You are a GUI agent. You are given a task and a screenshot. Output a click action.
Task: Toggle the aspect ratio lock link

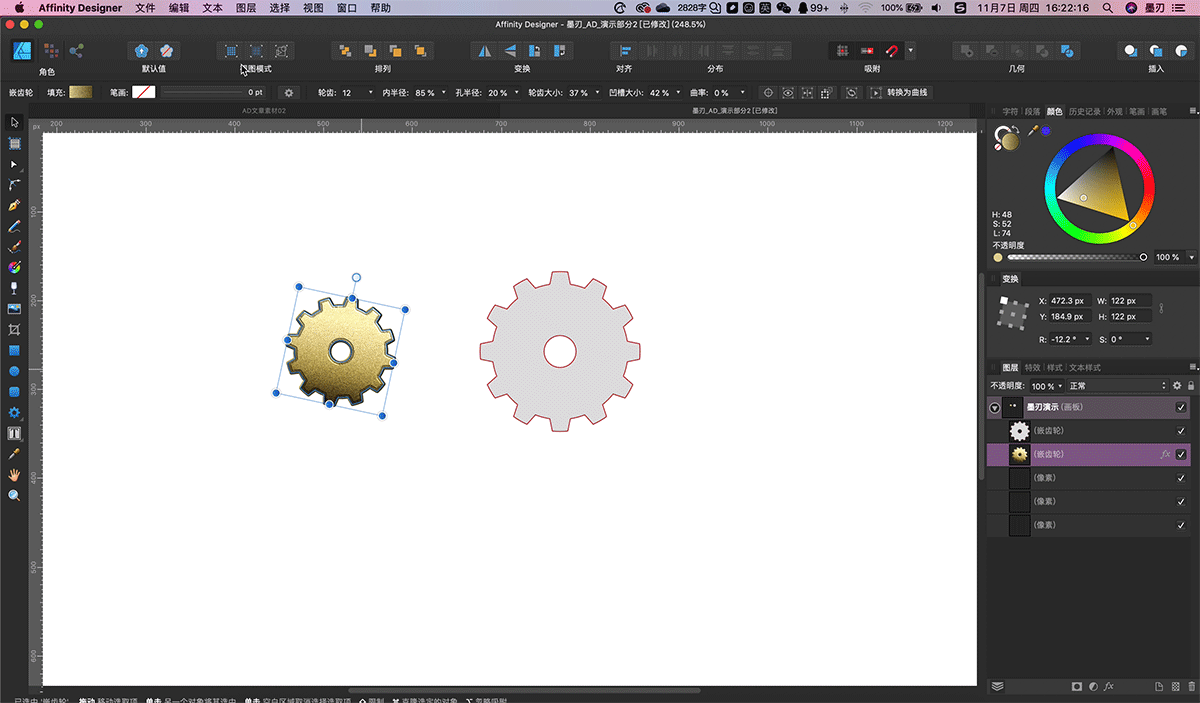click(1160, 308)
